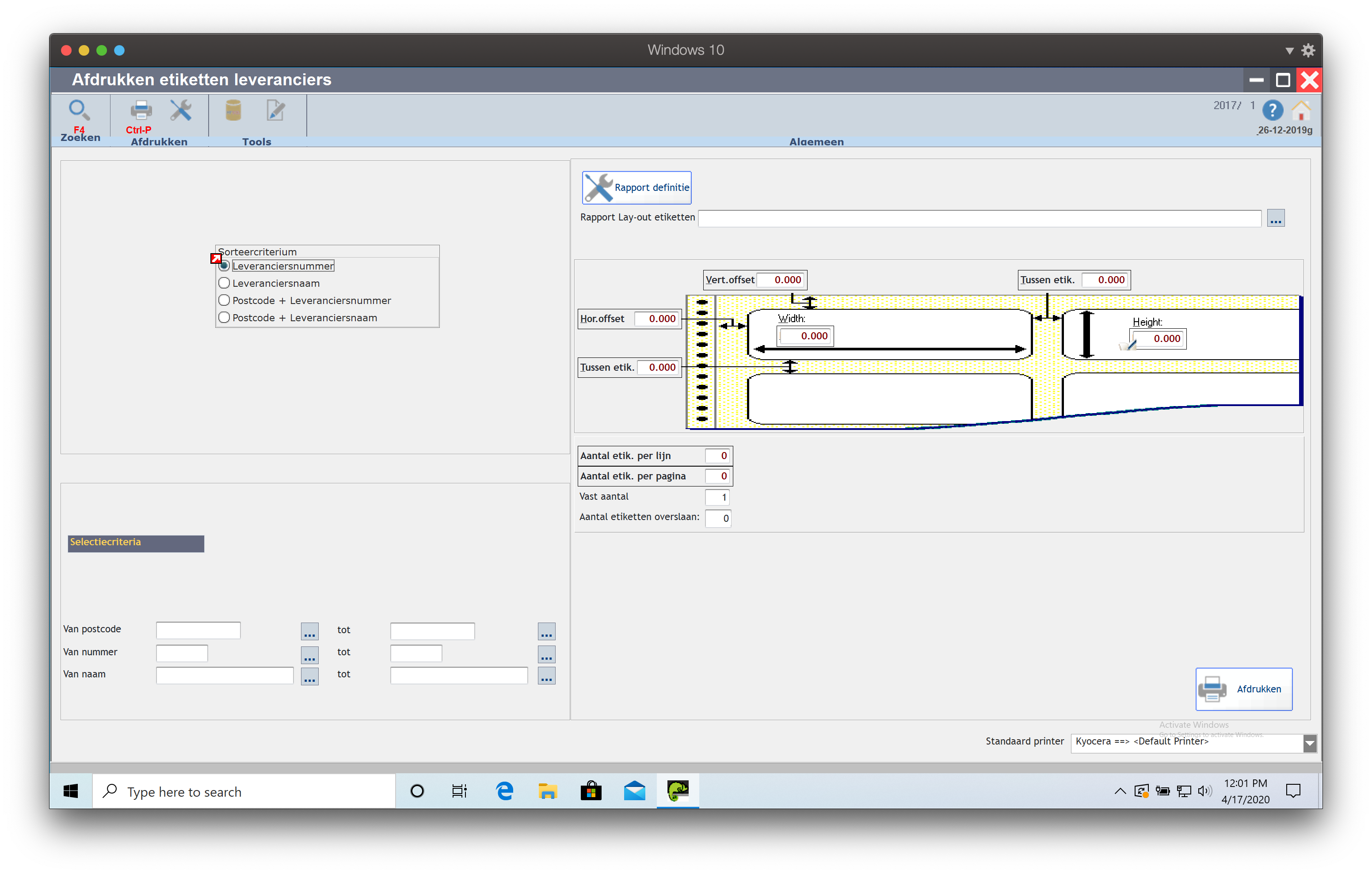Choose Postcode + Leveranciersnummer sorting

(225, 300)
